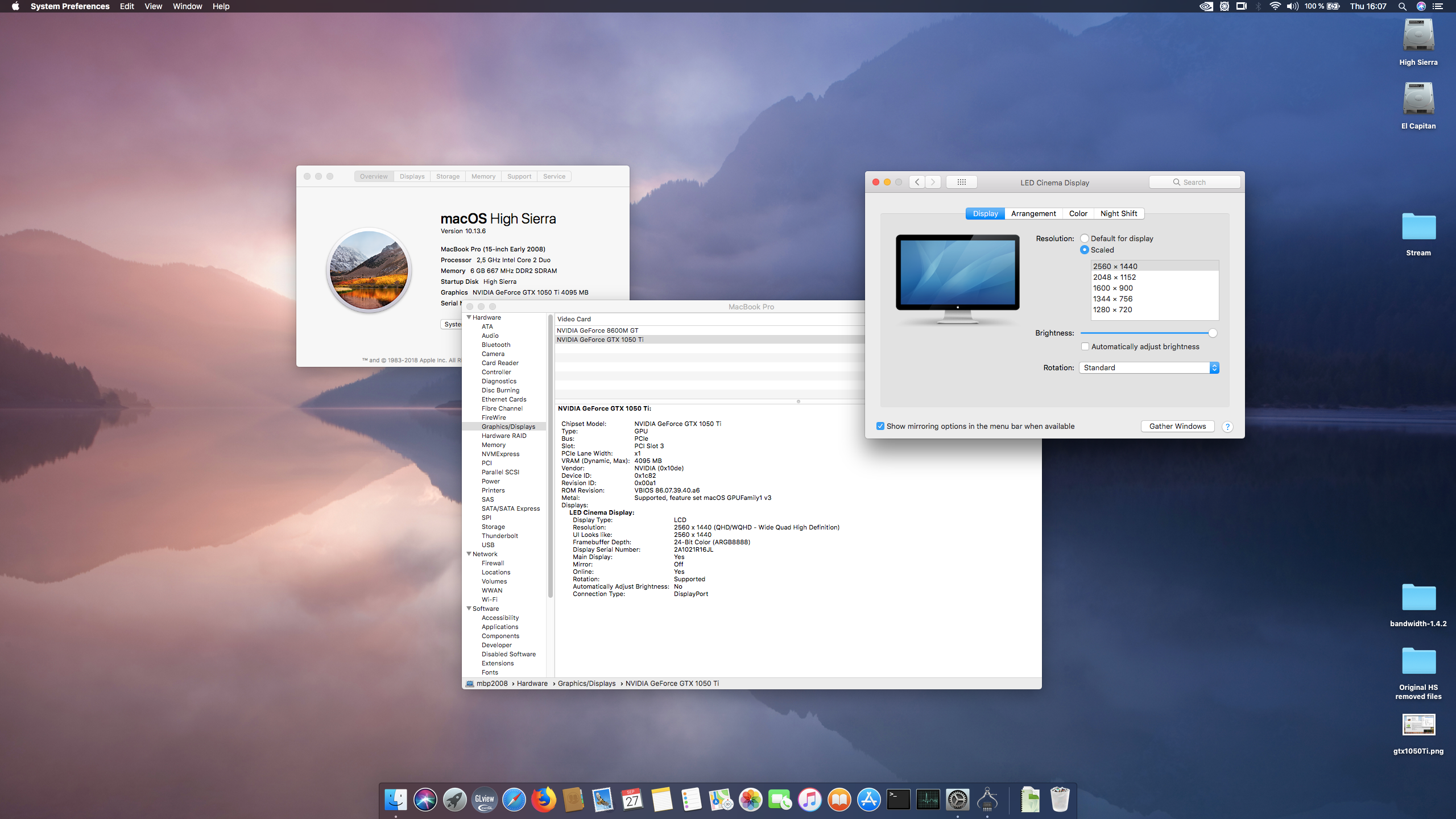Search in System Preferences search field
This screenshot has width=1456, height=819.
(x=1194, y=182)
